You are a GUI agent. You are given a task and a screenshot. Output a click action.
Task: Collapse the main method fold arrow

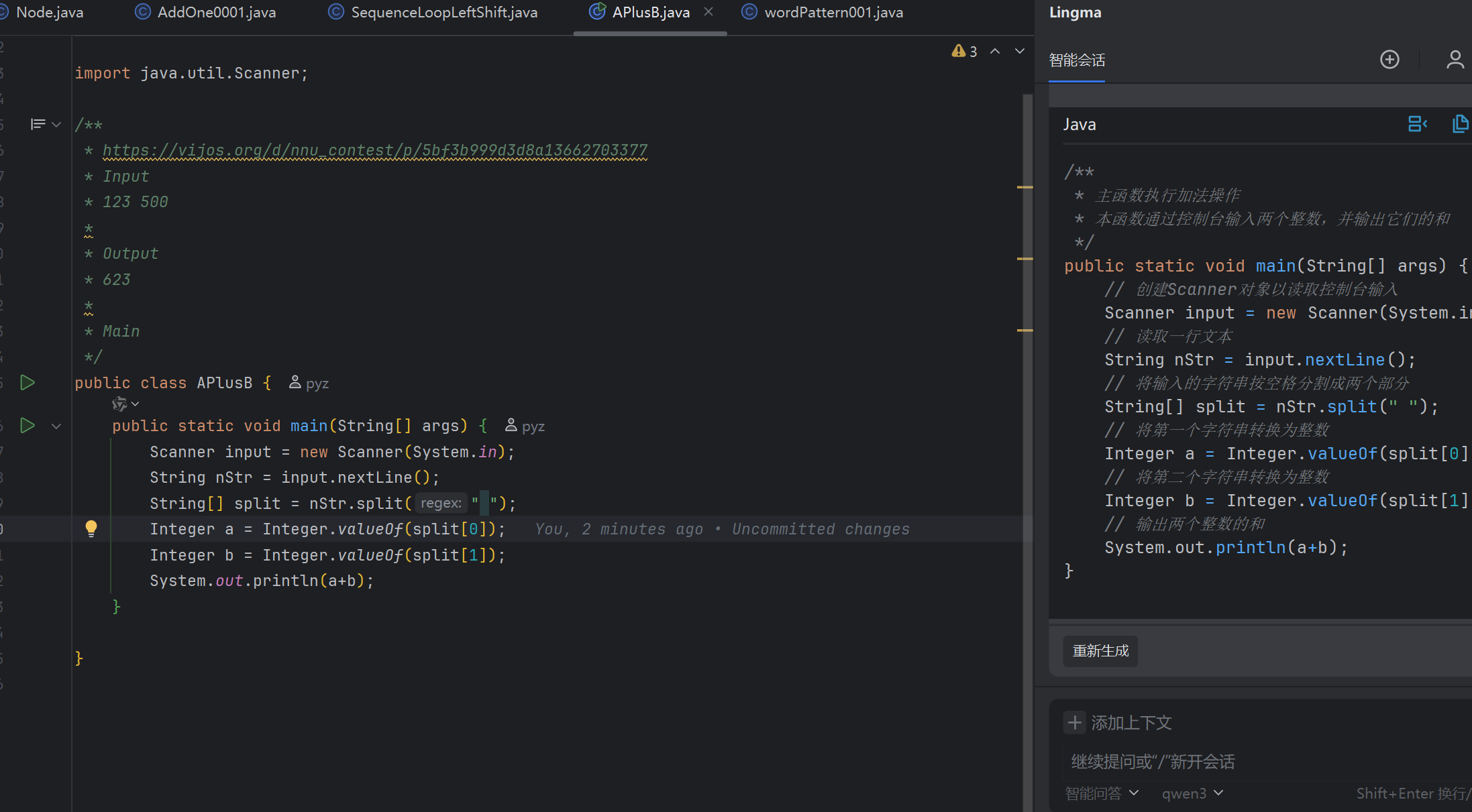[56, 426]
